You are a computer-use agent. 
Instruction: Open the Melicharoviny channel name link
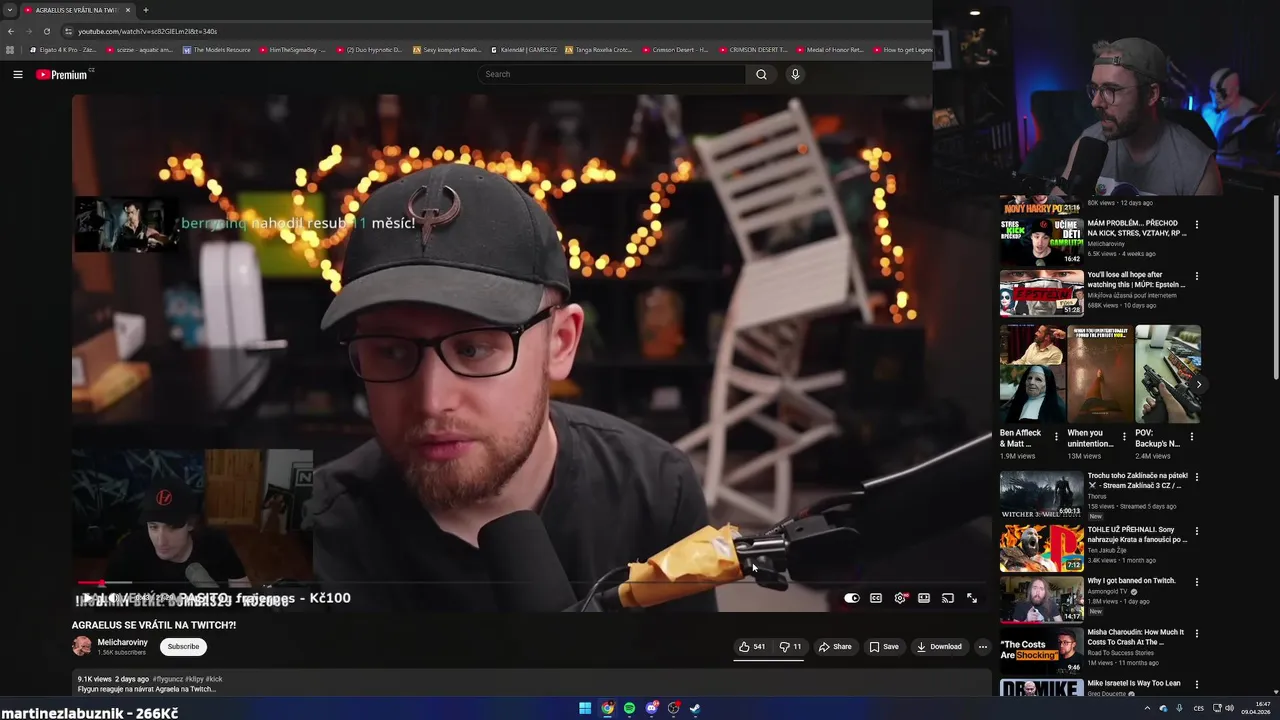pos(122,642)
